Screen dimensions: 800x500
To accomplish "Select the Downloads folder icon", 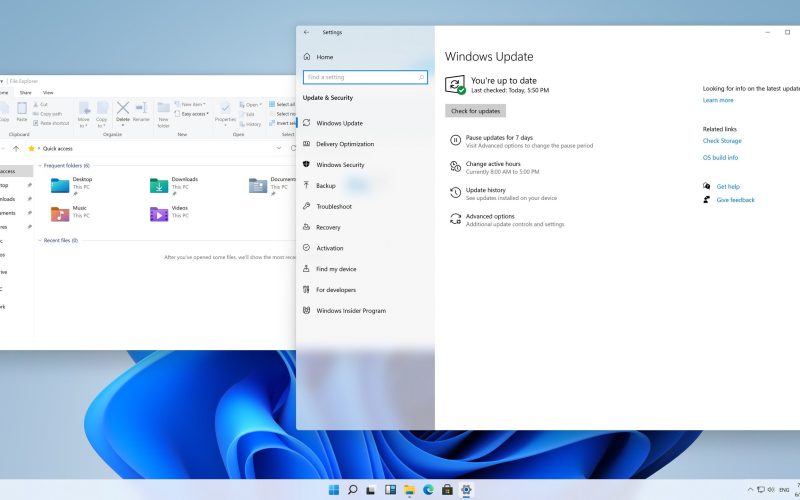I will coord(159,185).
